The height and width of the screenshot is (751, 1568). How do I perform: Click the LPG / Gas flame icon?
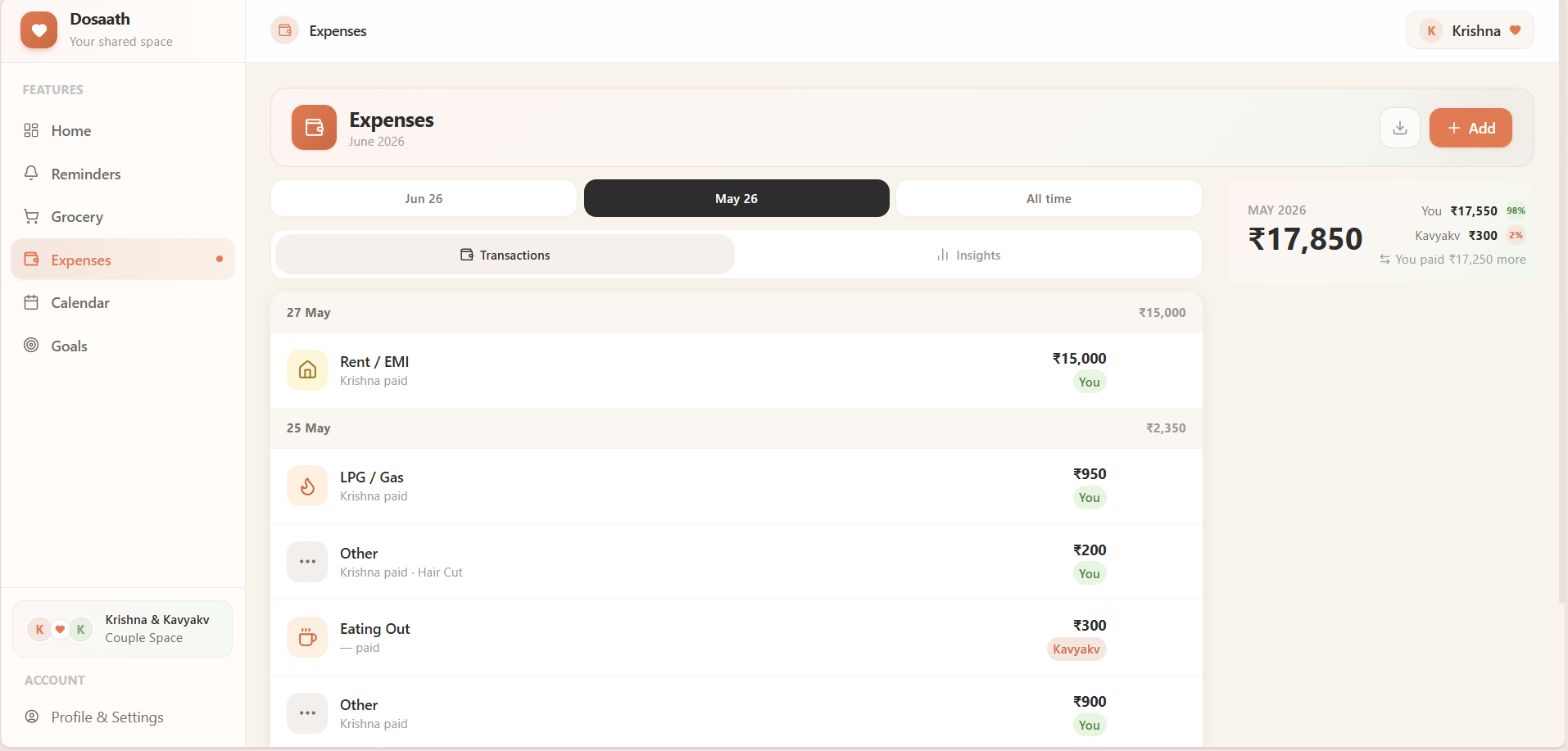307,486
